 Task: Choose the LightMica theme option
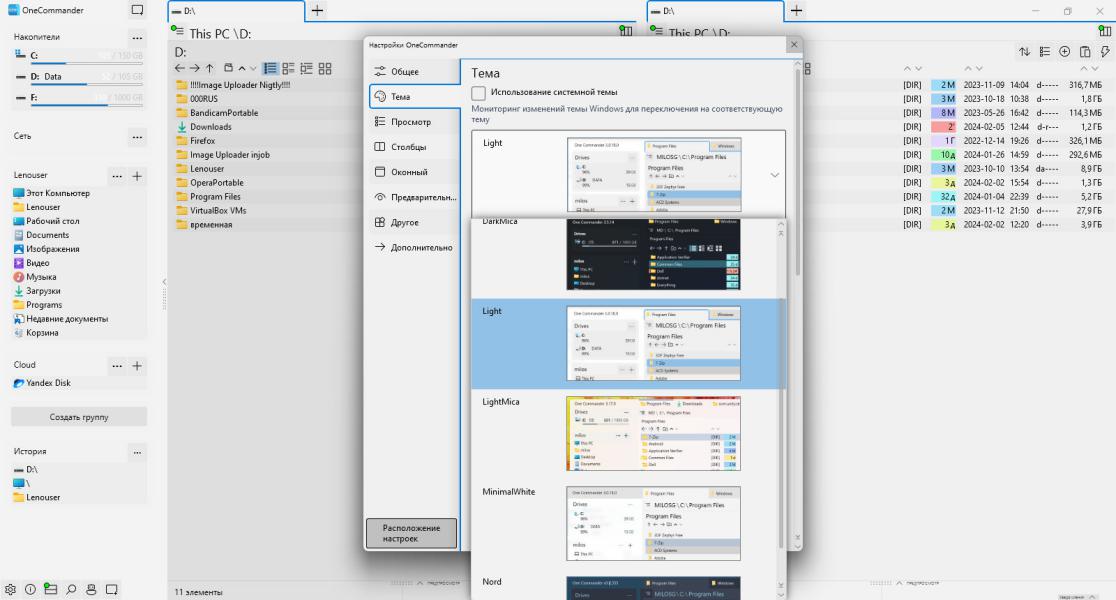(626, 433)
